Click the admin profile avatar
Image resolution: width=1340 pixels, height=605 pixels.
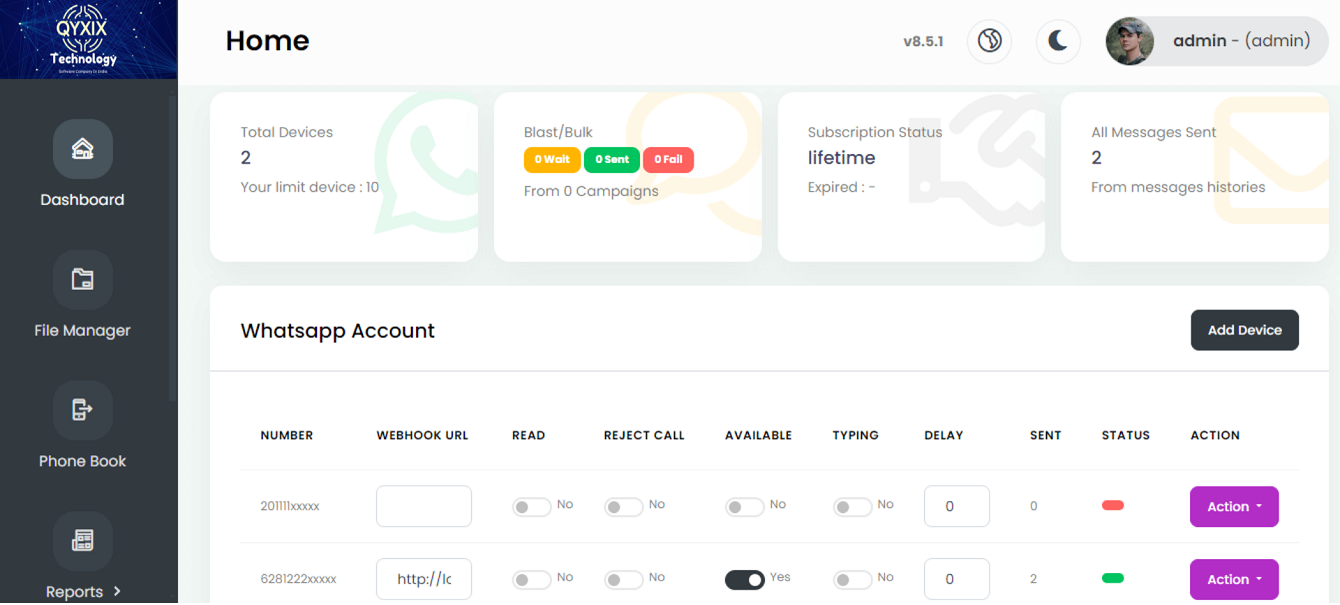(1130, 41)
